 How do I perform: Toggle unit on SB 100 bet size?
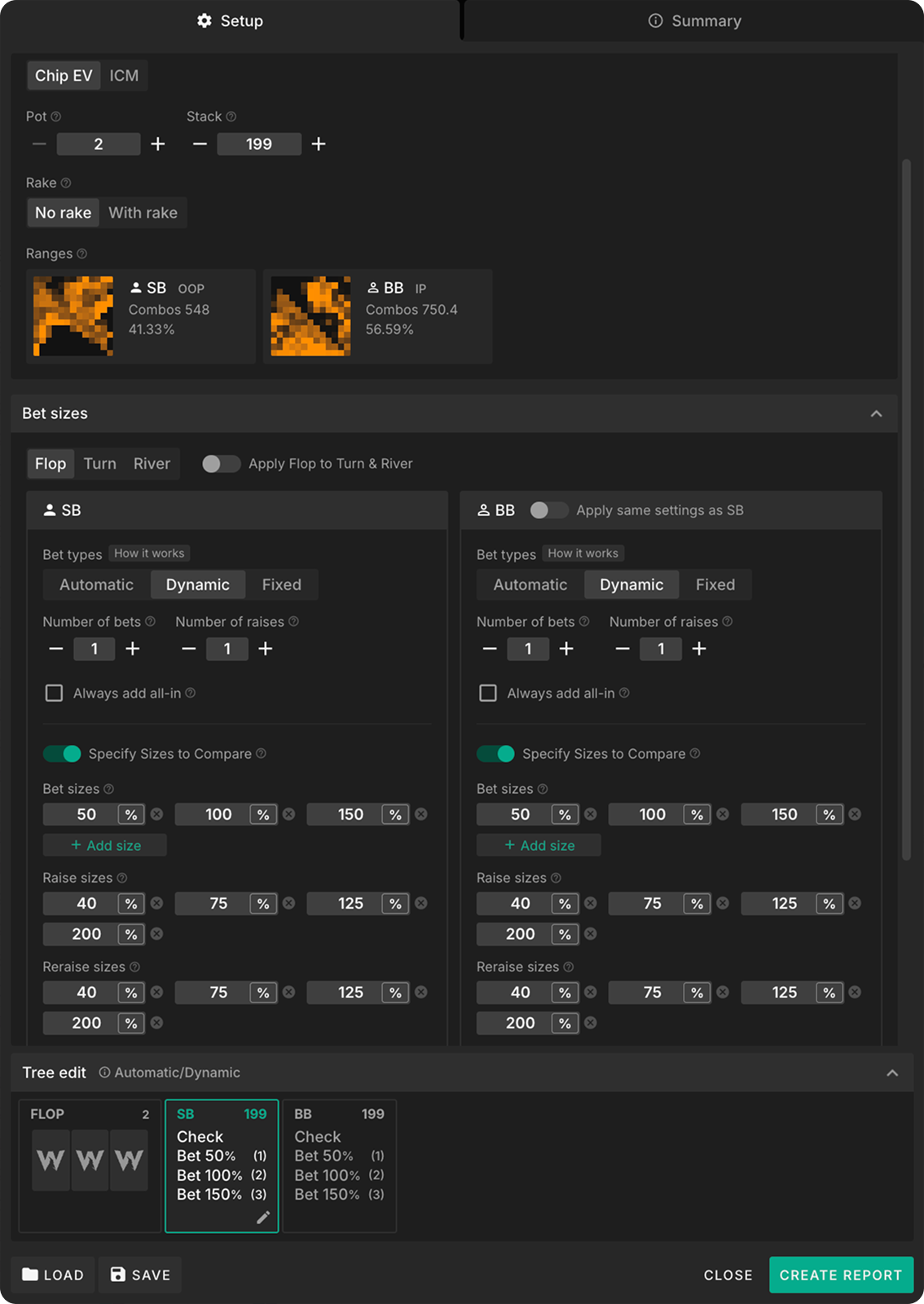[x=263, y=815]
